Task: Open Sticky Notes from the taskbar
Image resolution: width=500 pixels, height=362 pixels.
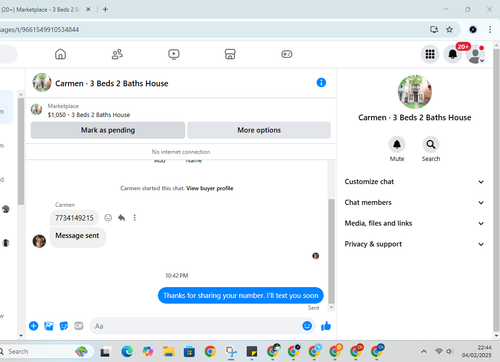Action: coord(252,351)
